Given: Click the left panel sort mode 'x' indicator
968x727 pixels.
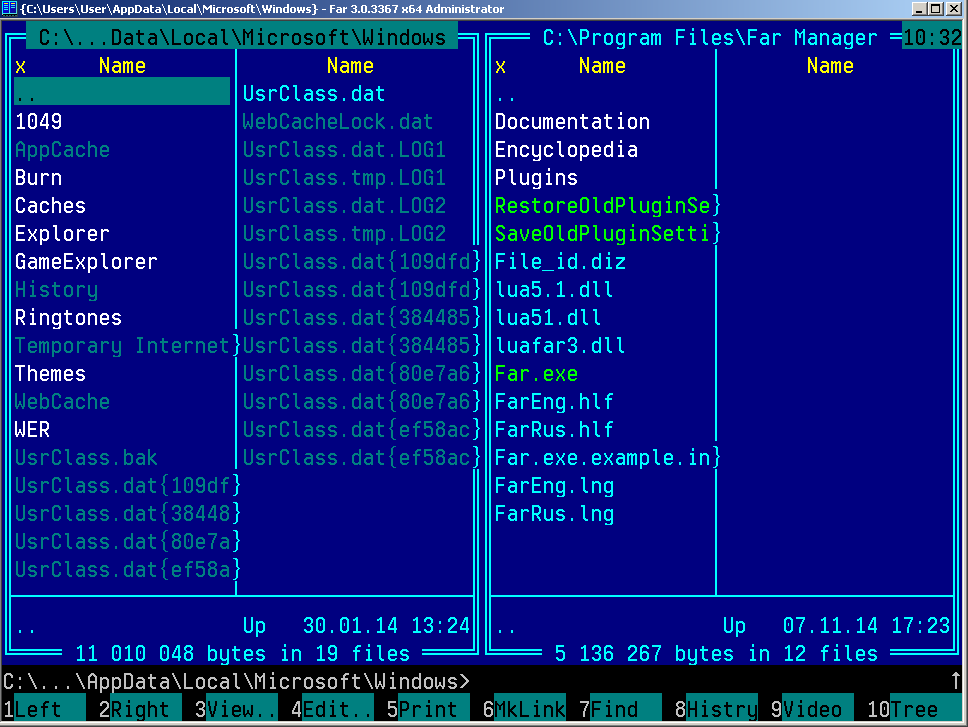Looking at the screenshot, I should tap(20, 66).
